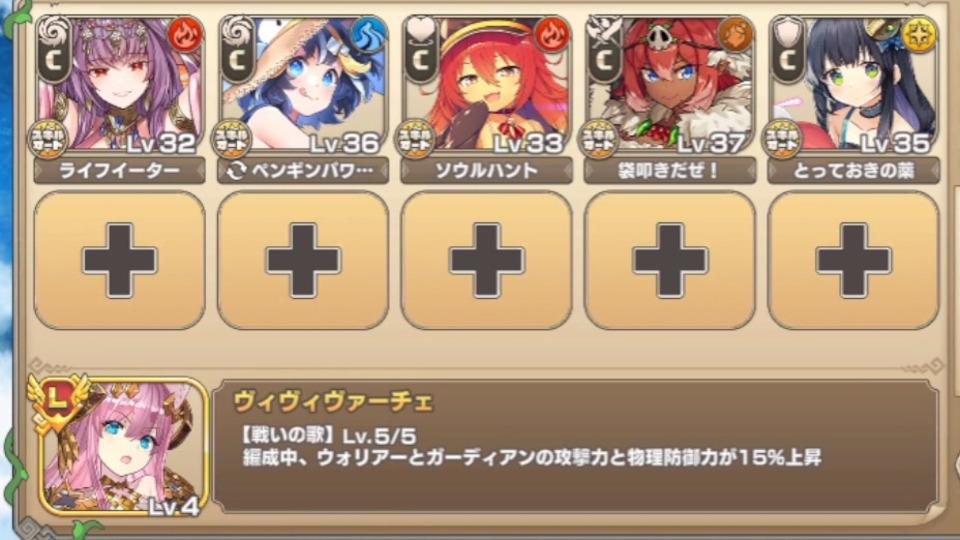This screenshot has width=960, height=540.
Task: Open the とっておきの薬 skill label
Action: (x=853, y=170)
